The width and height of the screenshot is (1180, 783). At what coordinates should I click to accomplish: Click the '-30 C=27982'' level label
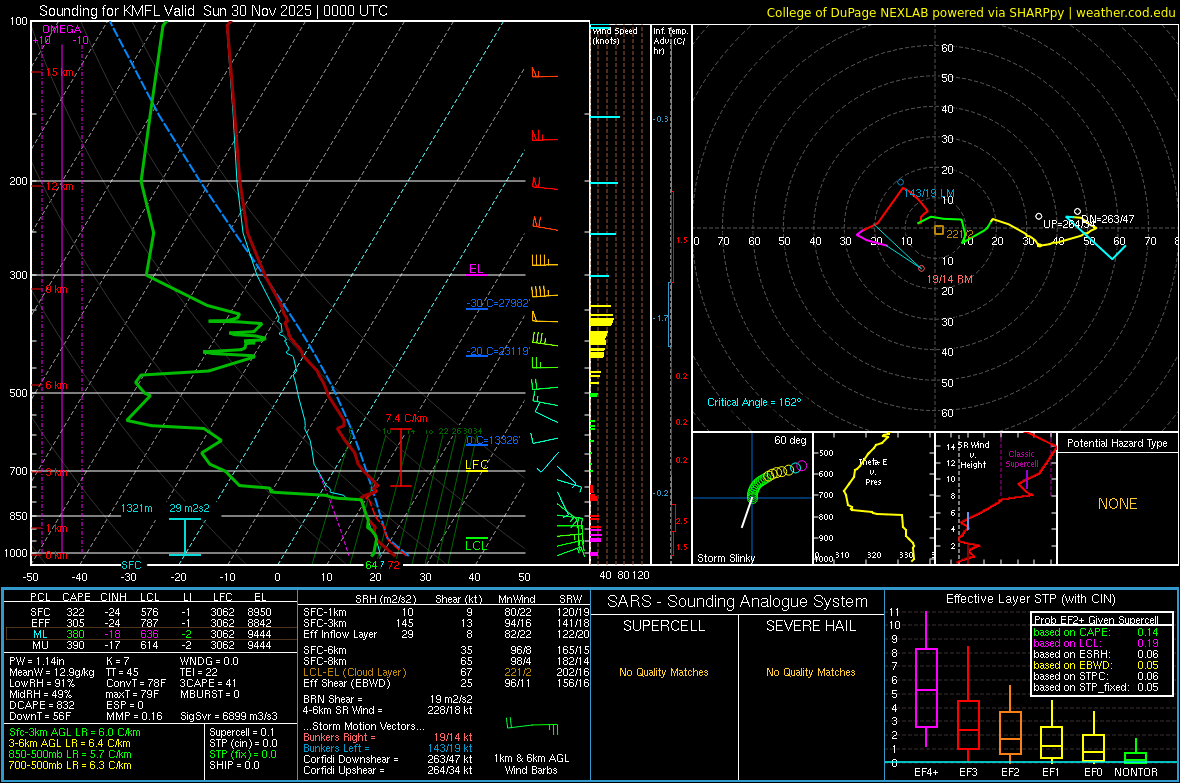(x=498, y=303)
